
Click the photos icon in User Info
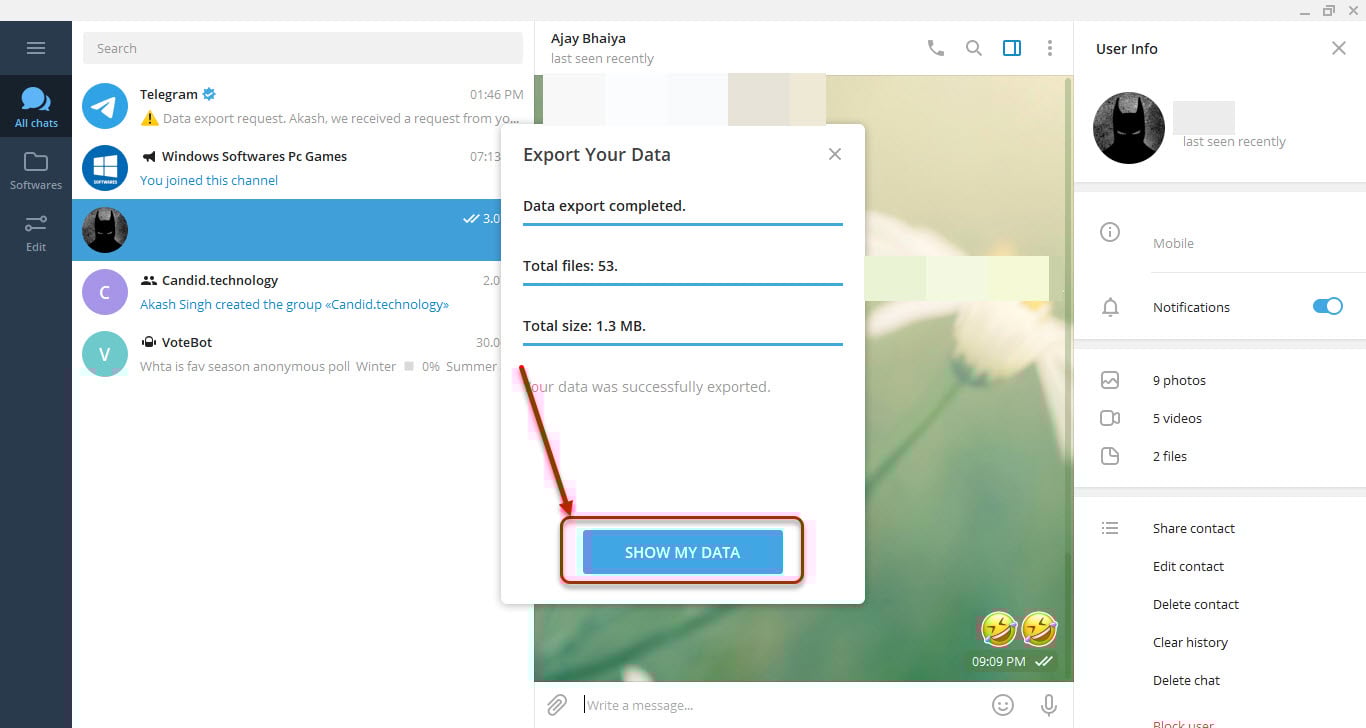click(x=1109, y=380)
